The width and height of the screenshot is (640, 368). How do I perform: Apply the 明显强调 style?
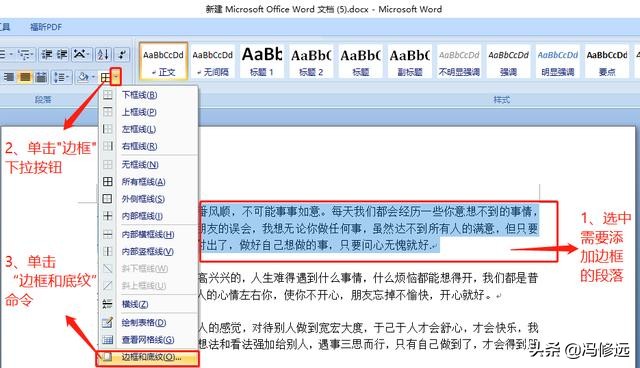[558, 61]
